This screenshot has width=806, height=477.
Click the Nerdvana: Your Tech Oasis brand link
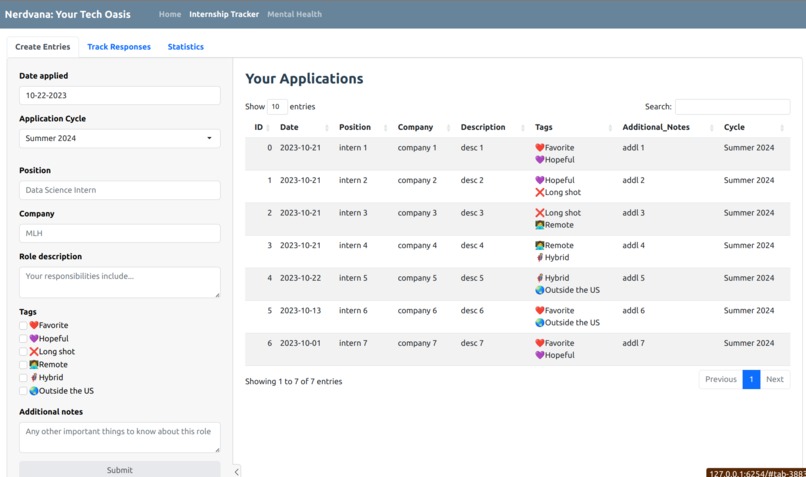coord(68,14)
